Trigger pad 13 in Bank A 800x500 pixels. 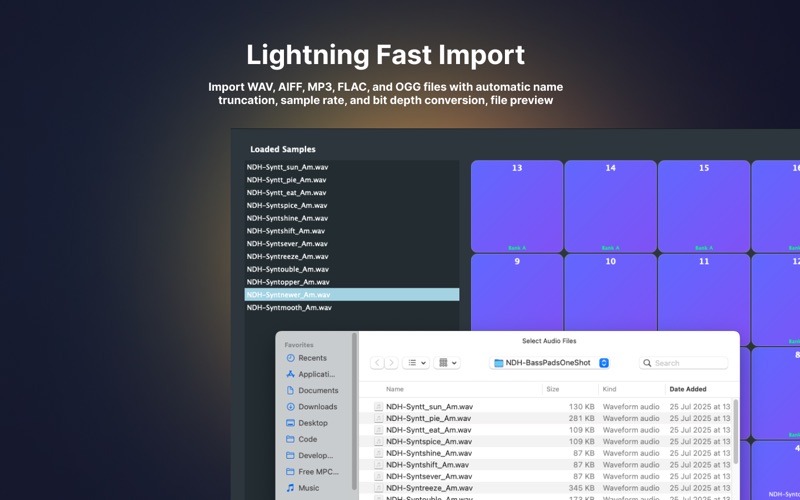(x=517, y=206)
